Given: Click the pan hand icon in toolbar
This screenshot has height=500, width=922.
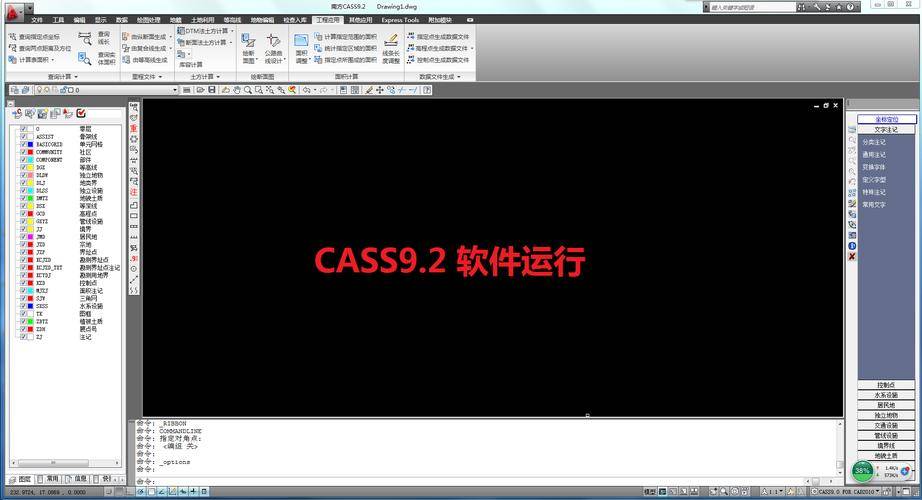Looking at the screenshot, I should 237,90.
